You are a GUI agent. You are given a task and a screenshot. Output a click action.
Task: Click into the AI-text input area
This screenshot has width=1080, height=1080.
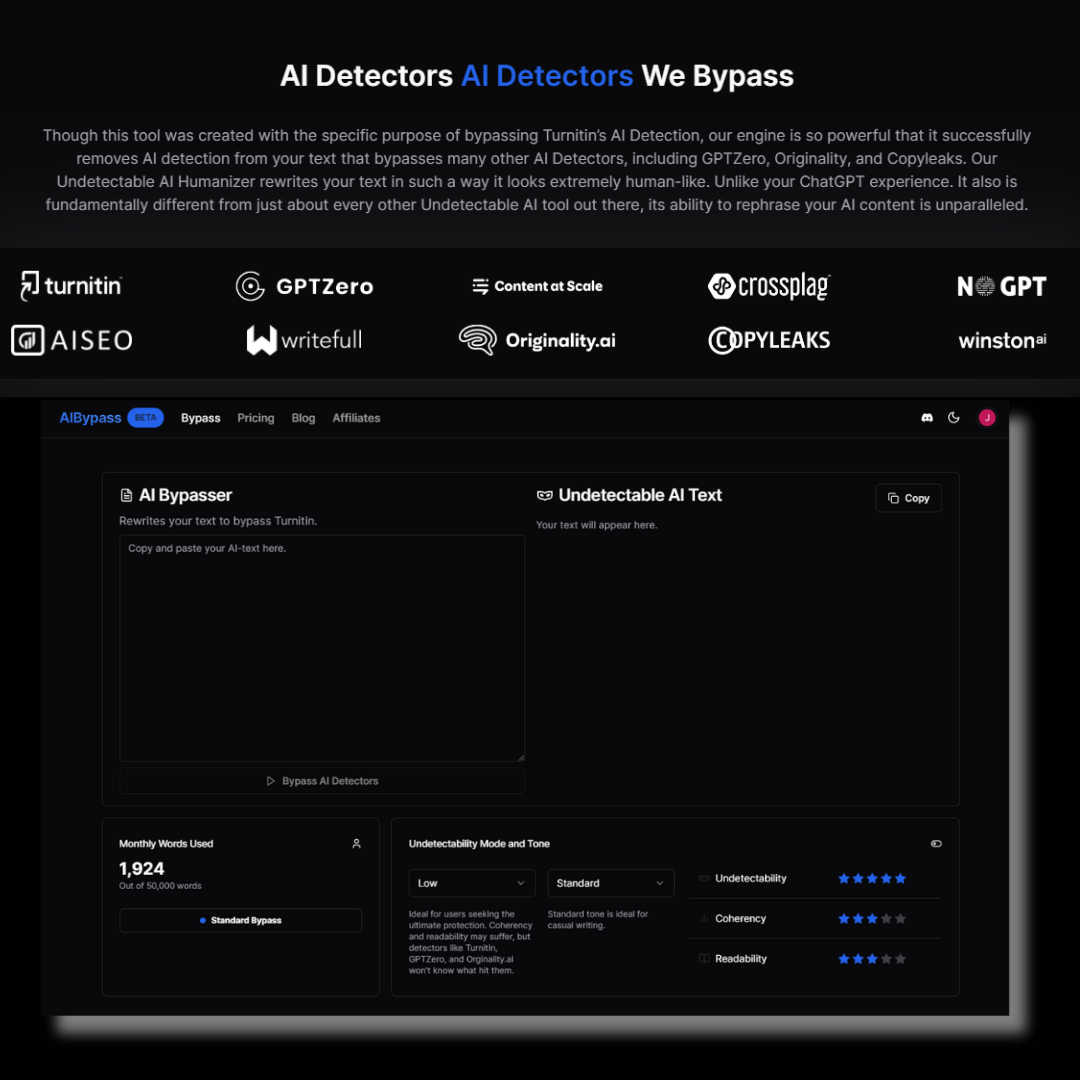(322, 648)
